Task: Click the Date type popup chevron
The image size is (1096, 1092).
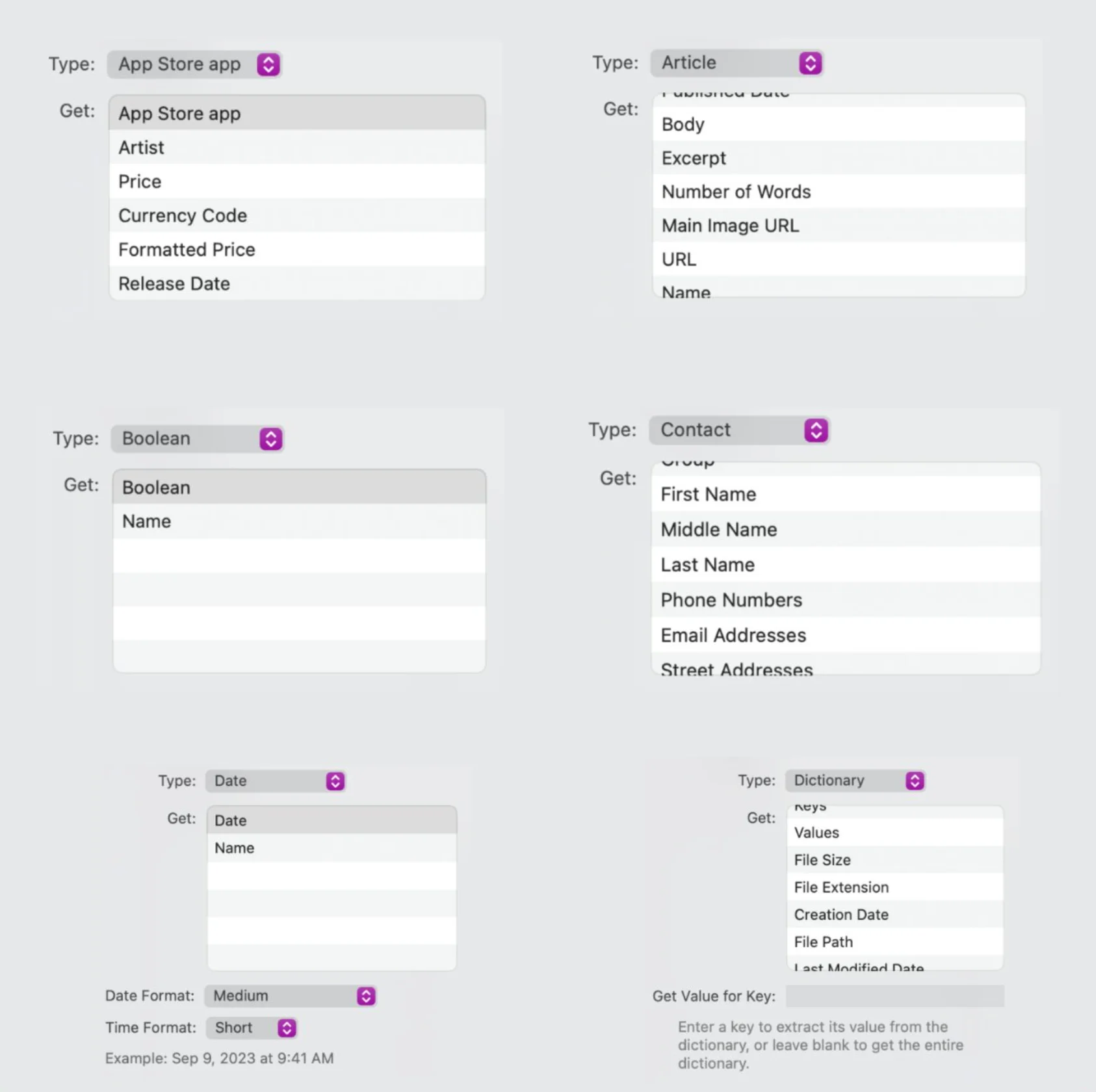Action: click(x=335, y=781)
